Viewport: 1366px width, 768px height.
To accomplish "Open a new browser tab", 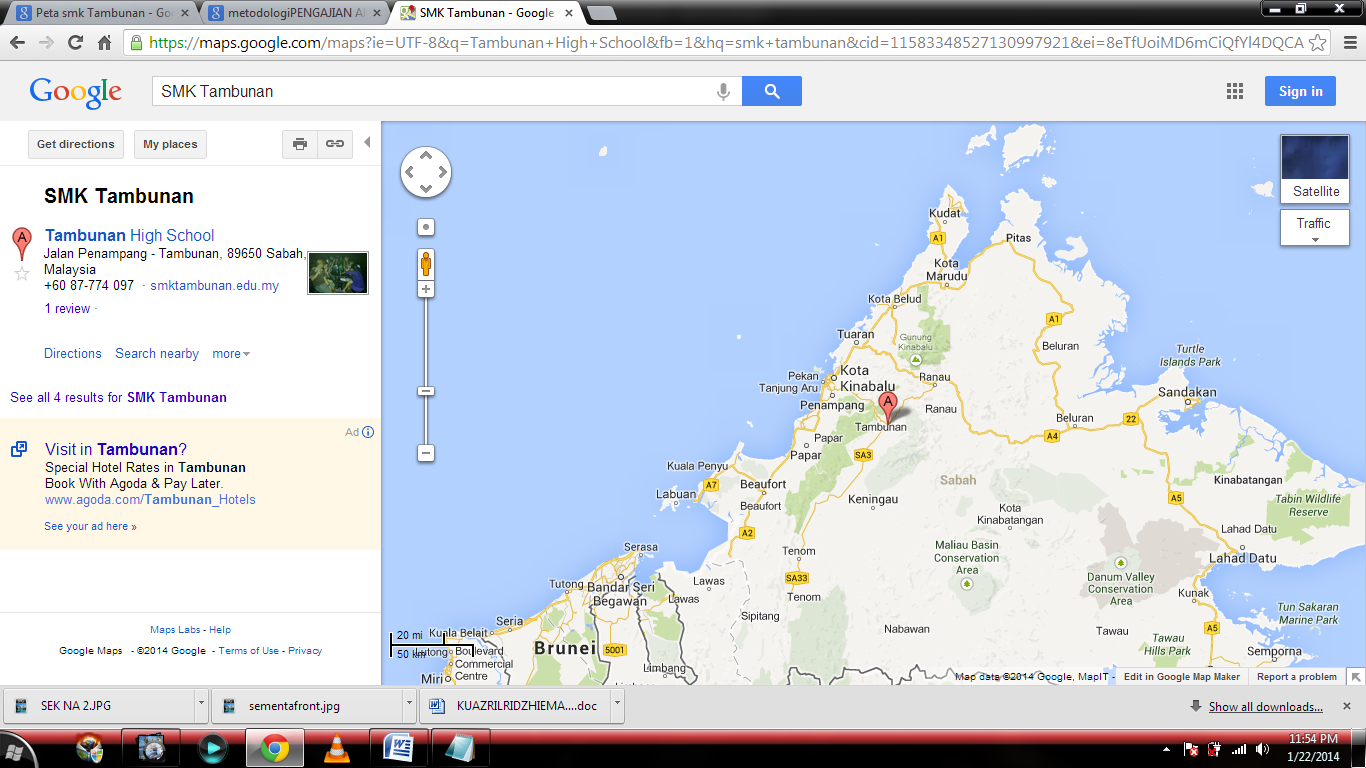I will tap(601, 13).
